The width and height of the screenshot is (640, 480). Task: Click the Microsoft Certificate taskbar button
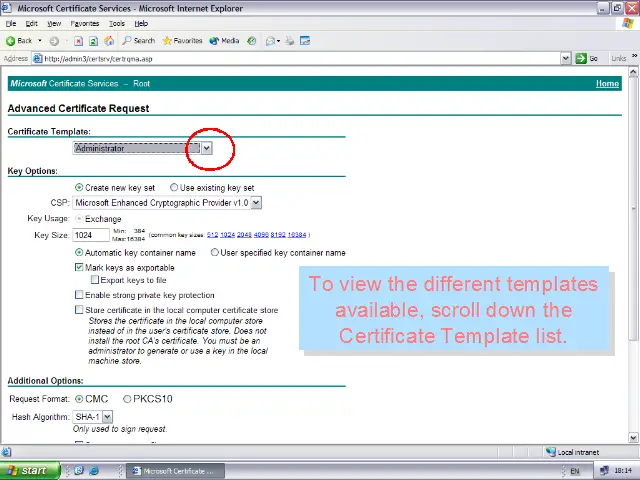pos(175,471)
